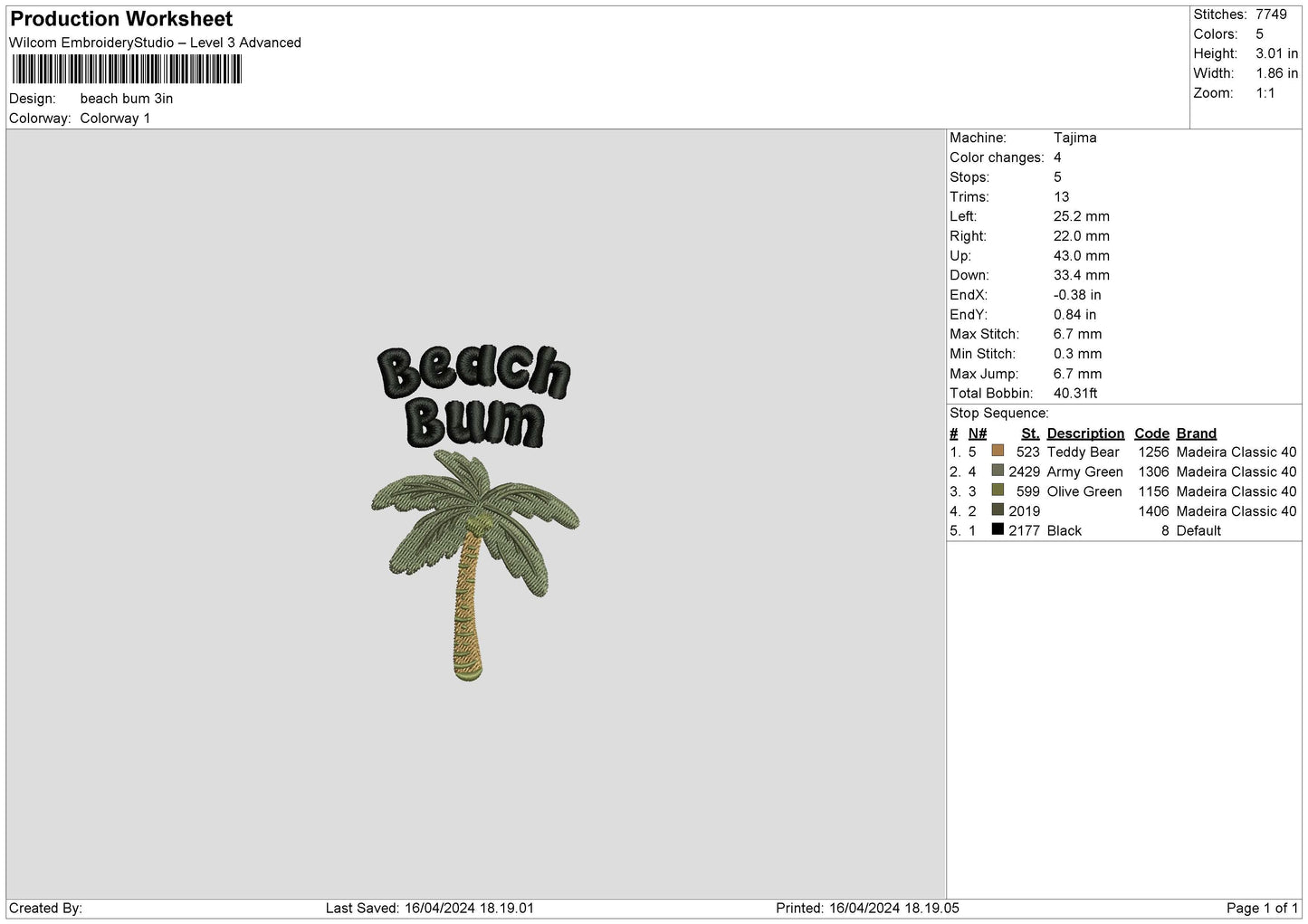This screenshot has width=1308, height=924.
Task: Click the Teddy Bear description text
Action: (x=1083, y=452)
